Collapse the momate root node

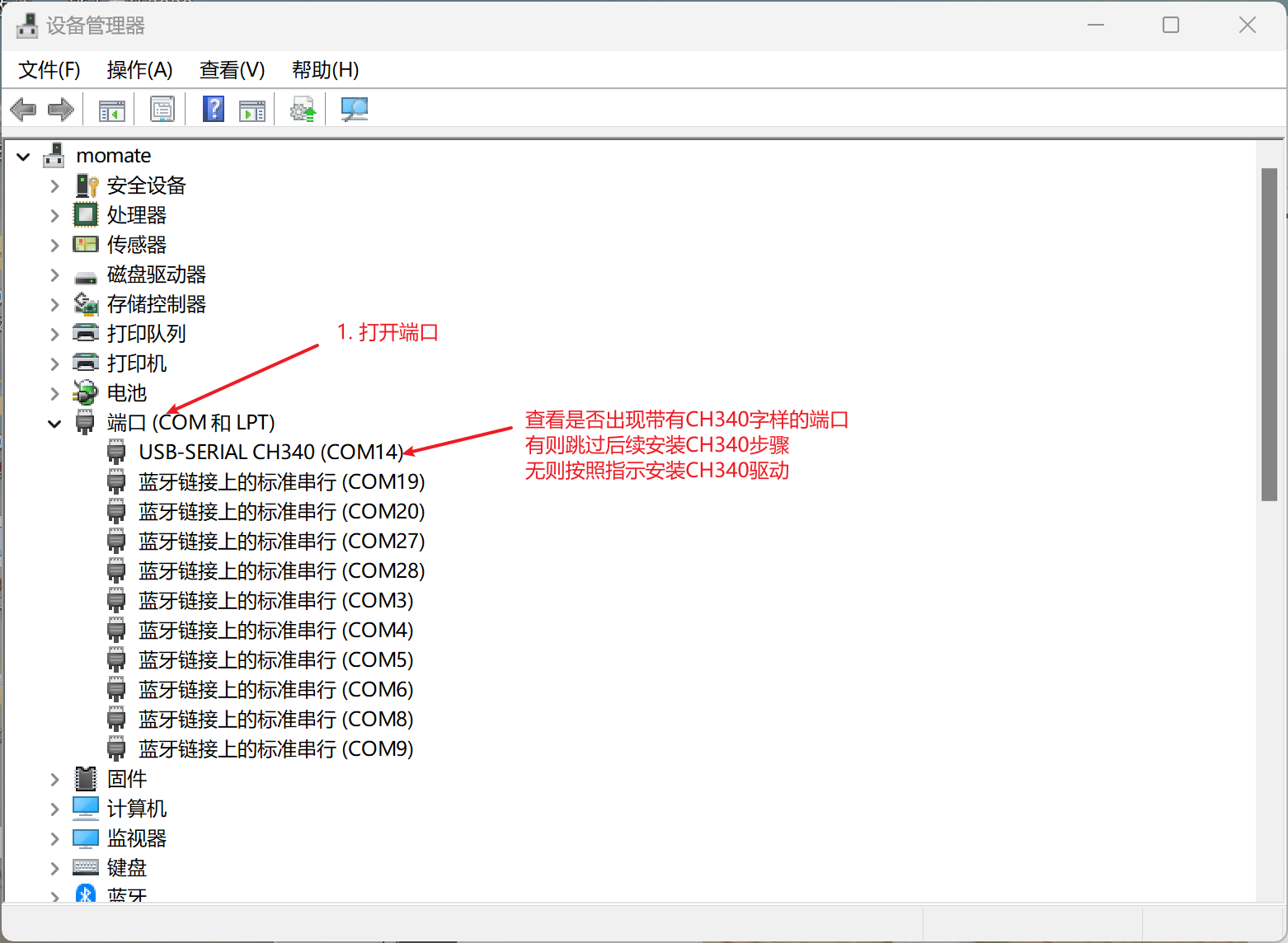pyautogui.click(x=23, y=157)
